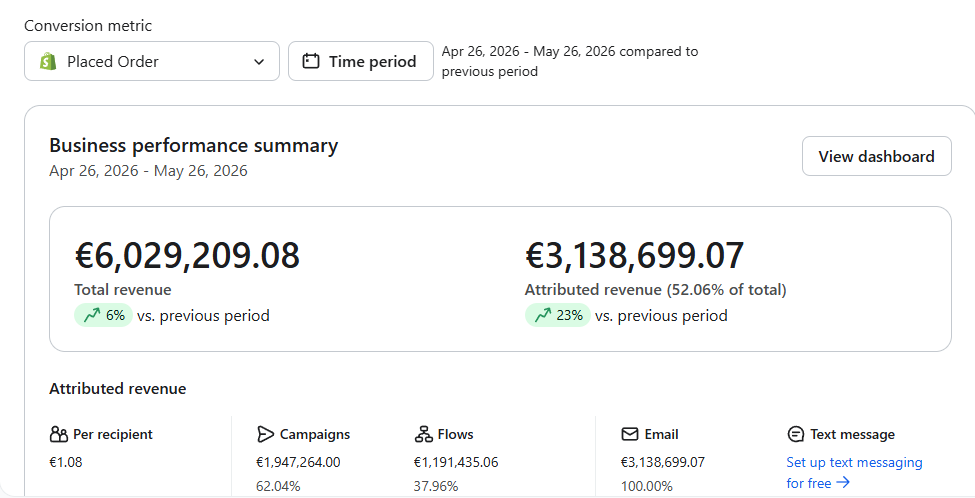Click the 'Total revenue' label
This screenshot has height=498, width=975.
[122, 290]
